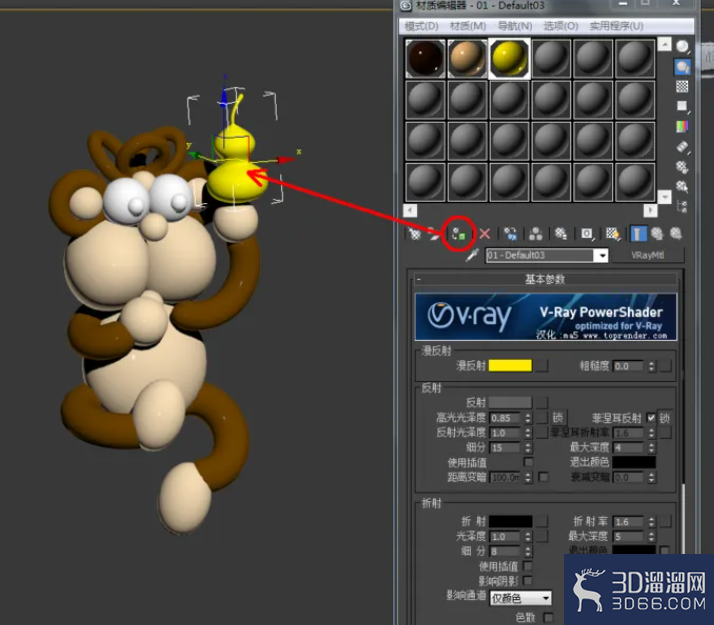Select the beige material sample slot

click(x=467, y=59)
